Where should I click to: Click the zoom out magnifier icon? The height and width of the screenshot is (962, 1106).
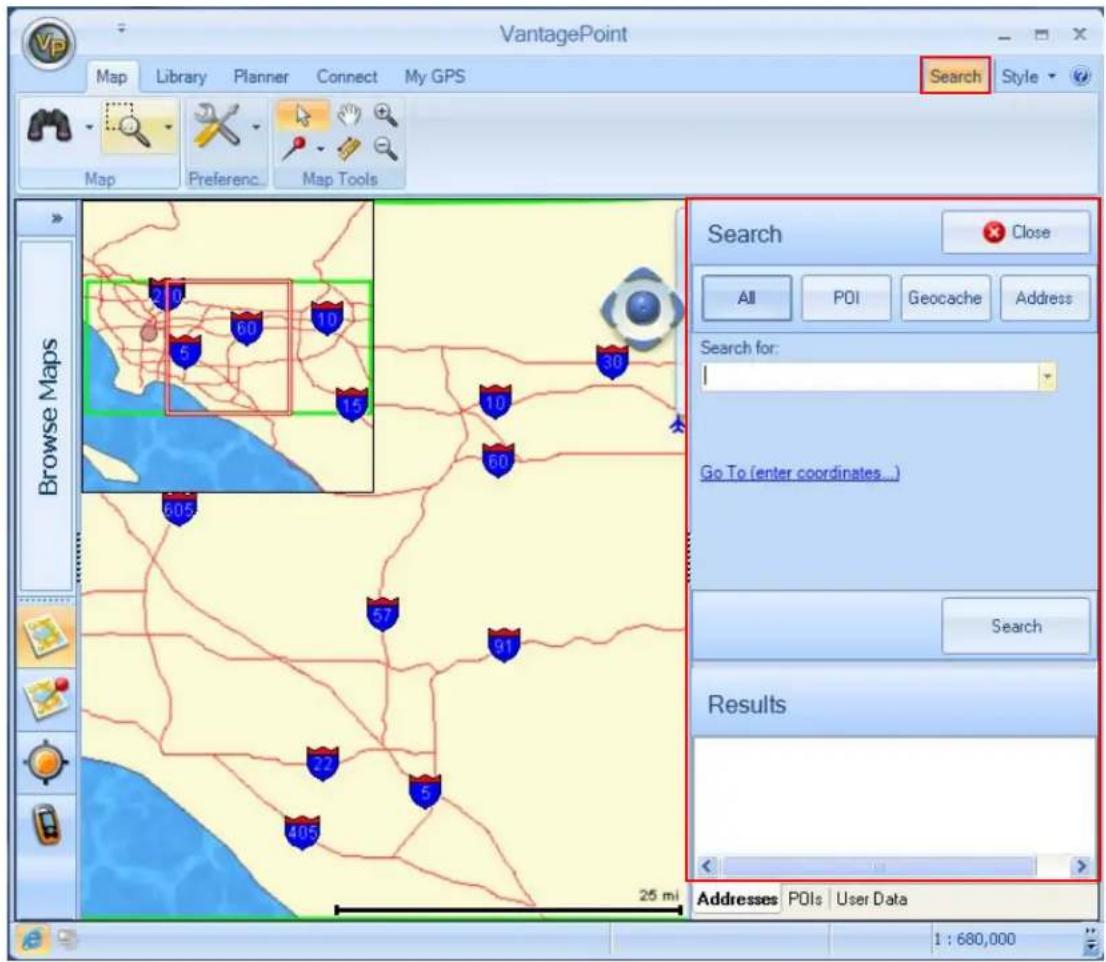point(385,148)
